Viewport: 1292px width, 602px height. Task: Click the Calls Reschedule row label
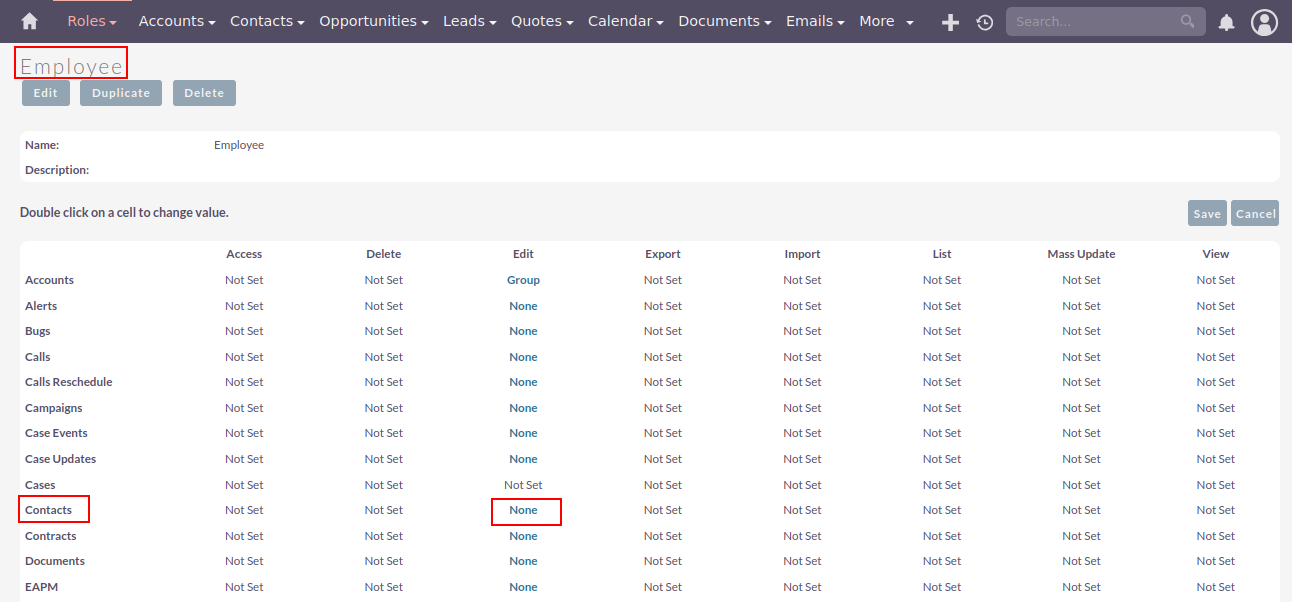tap(69, 382)
